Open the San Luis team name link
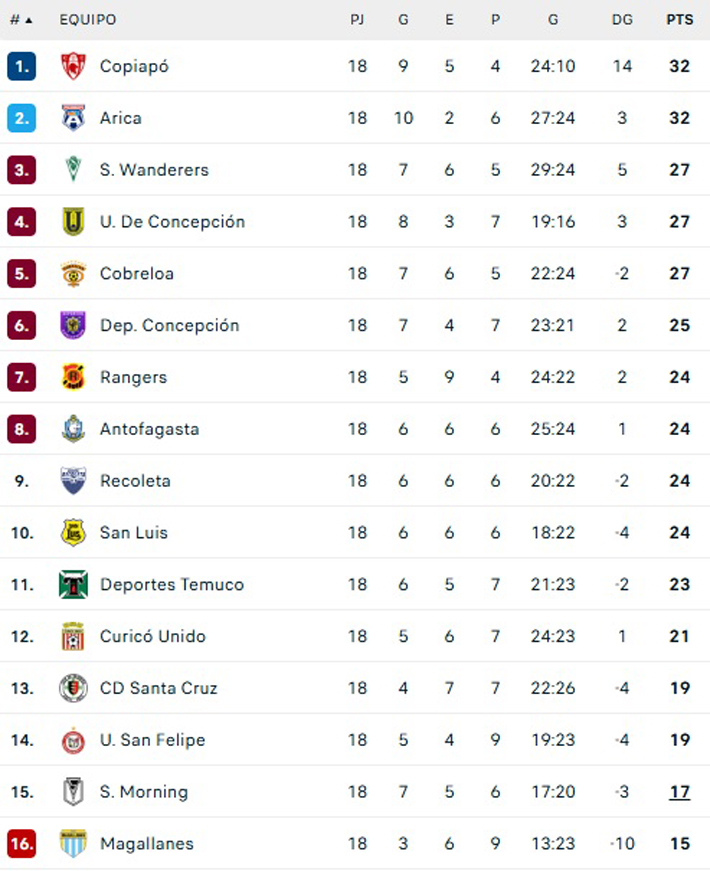The image size is (710, 871). [x=134, y=533]
